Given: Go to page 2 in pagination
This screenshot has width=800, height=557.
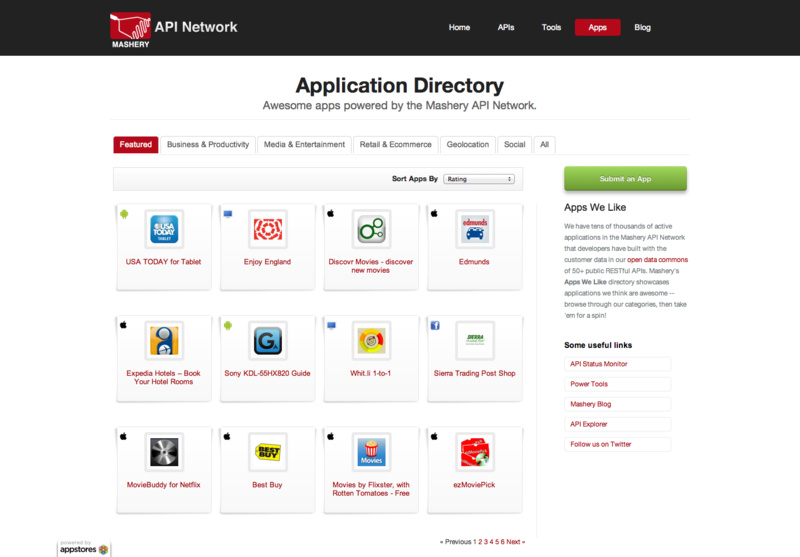Looking at the screenshot, I should coord(480,542).
